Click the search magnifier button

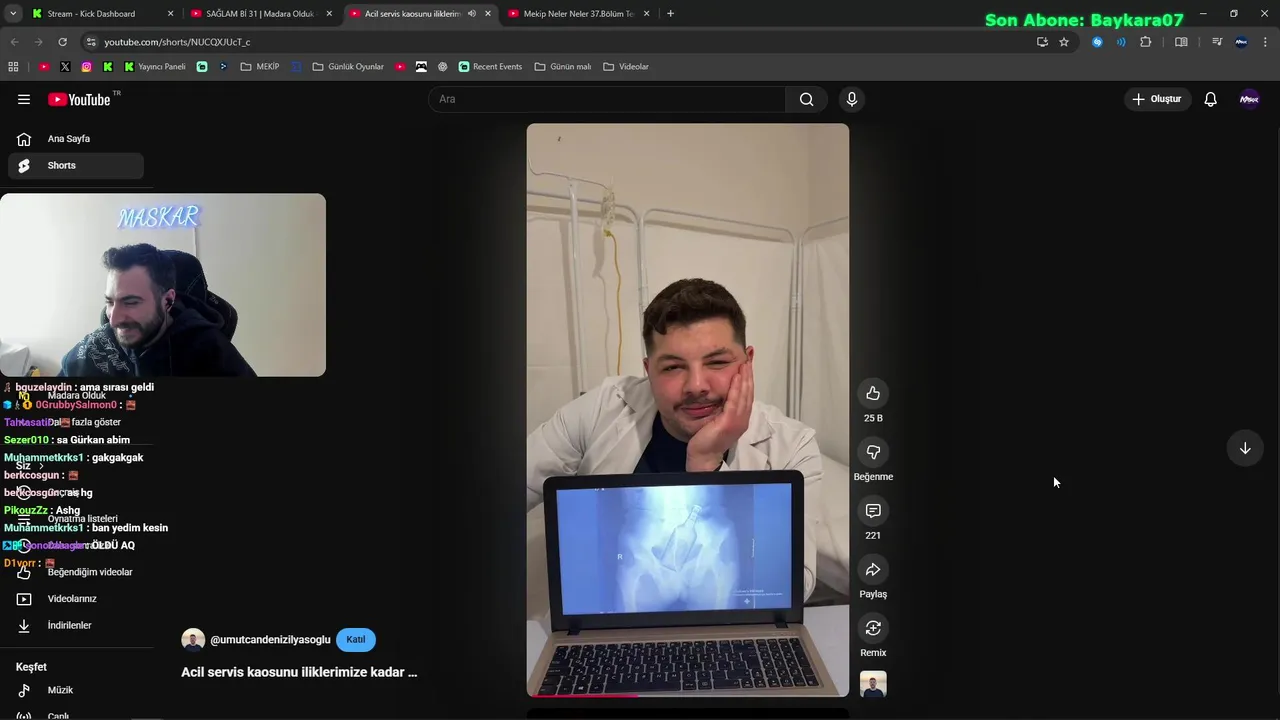(807, 99)
